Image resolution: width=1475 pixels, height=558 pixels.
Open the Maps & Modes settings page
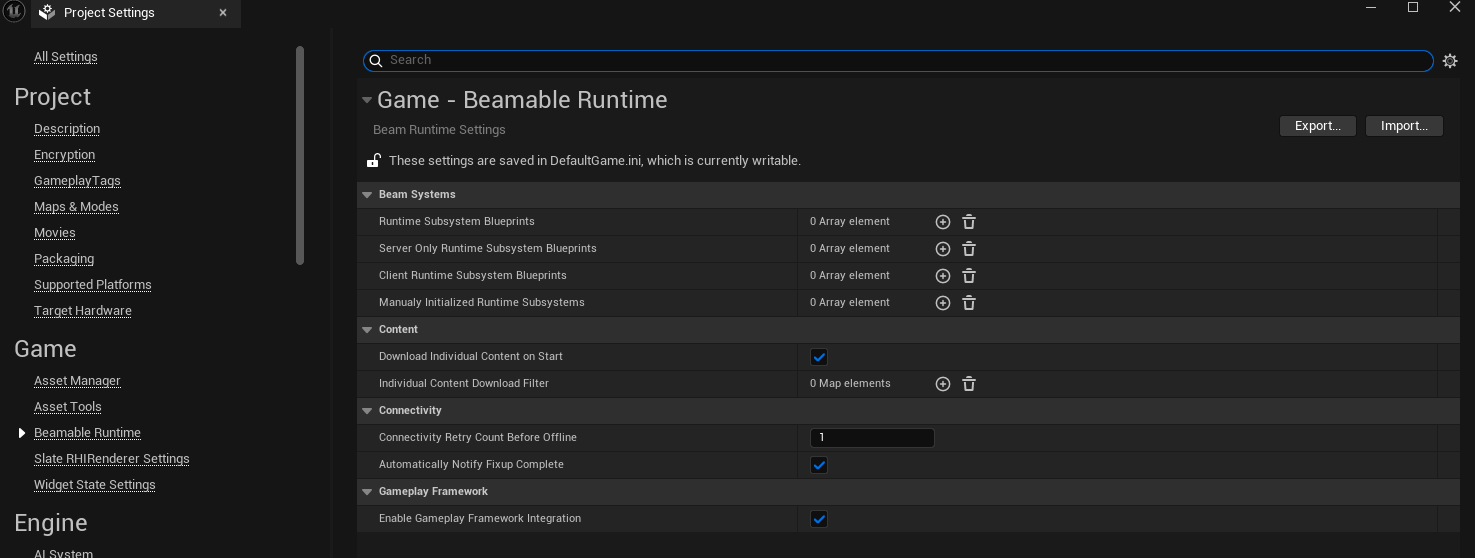click(x=76, y=207)
